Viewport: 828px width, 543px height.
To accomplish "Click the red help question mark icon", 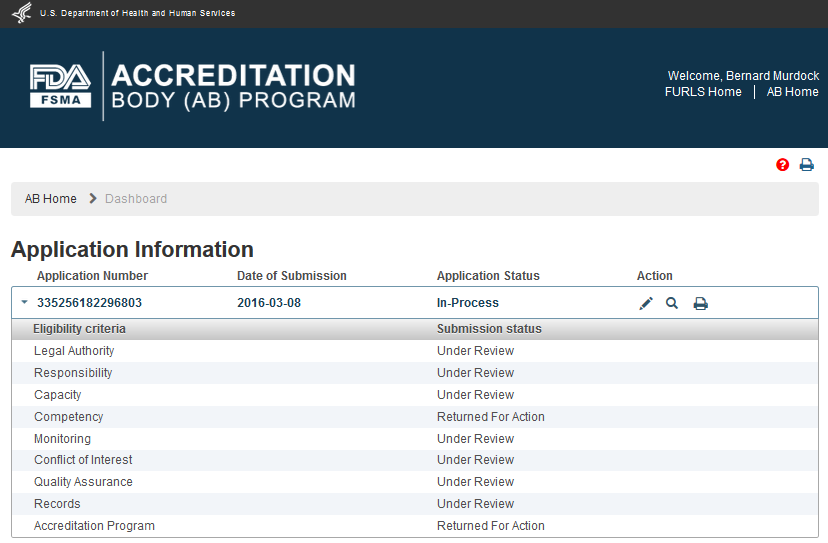I will pos(783,165).
